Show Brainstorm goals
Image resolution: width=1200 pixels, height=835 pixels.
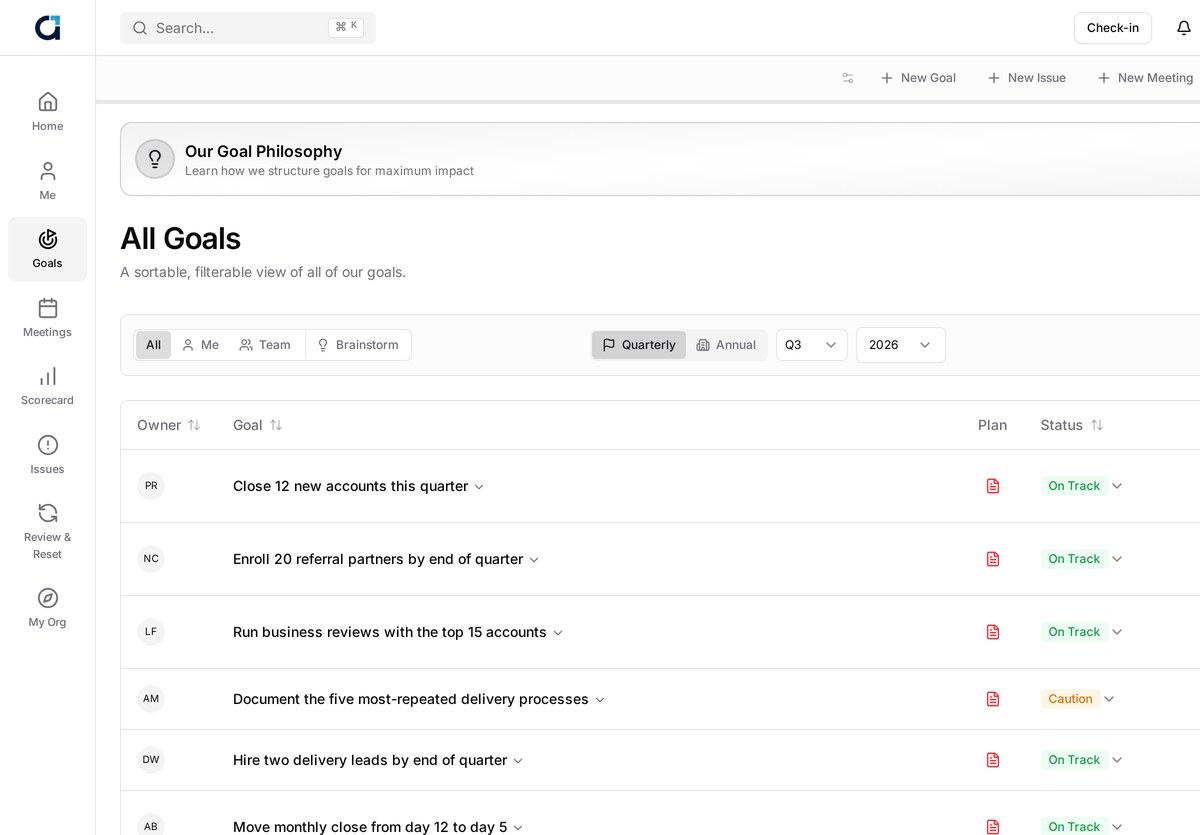[x=358, y=345]
